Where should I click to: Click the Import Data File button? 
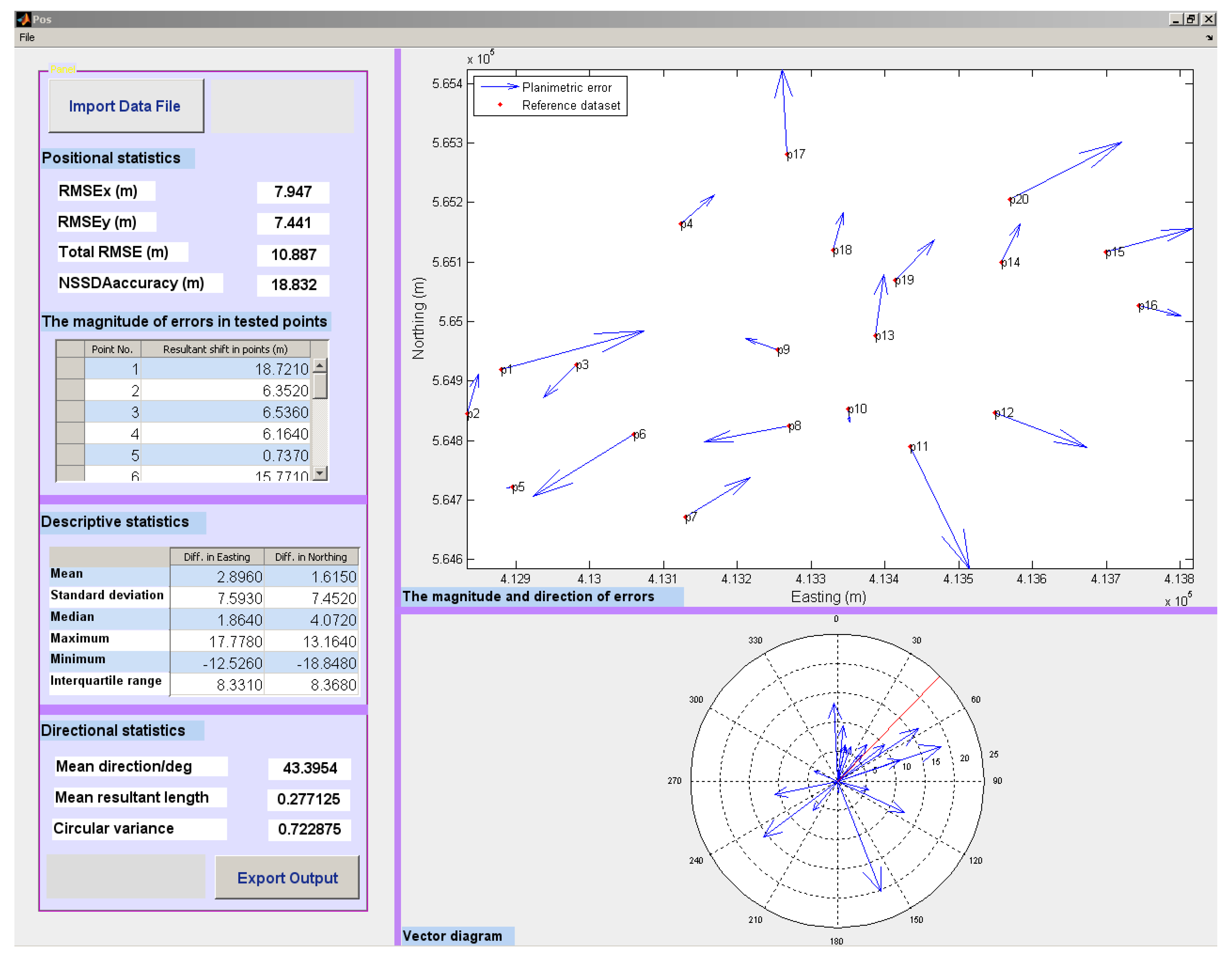[126, 106]
